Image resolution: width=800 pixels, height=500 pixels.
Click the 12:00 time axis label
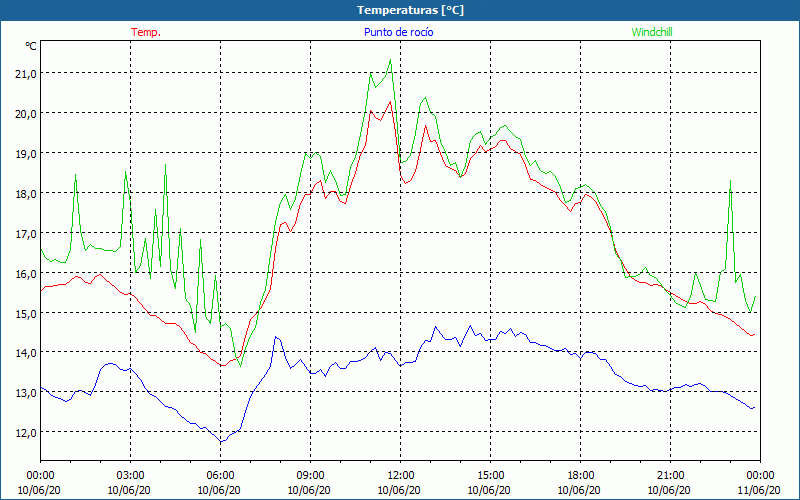click(x=399, y=476)
